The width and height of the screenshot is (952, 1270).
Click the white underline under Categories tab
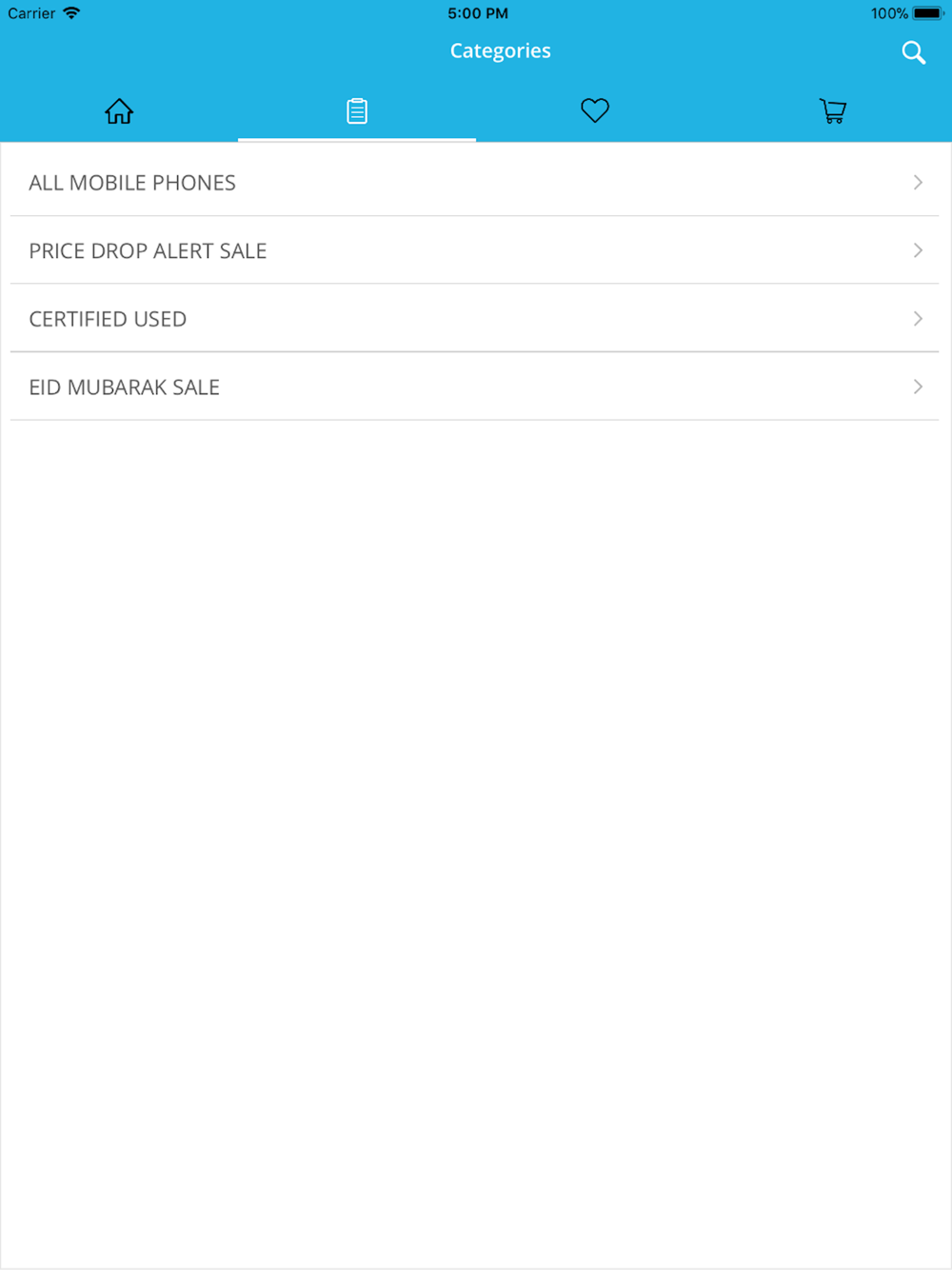[x=357, y=140]
